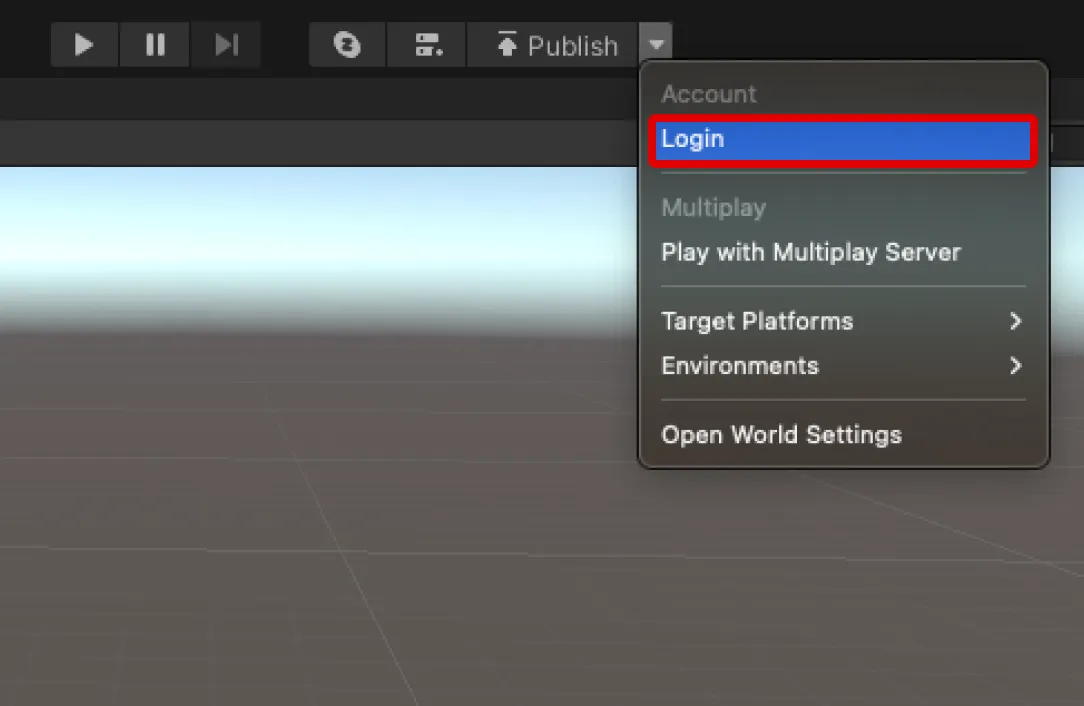Select the Pause icon between Play and Step
The height and width of the screenshot is (706, 1084).
click(154, 45)
